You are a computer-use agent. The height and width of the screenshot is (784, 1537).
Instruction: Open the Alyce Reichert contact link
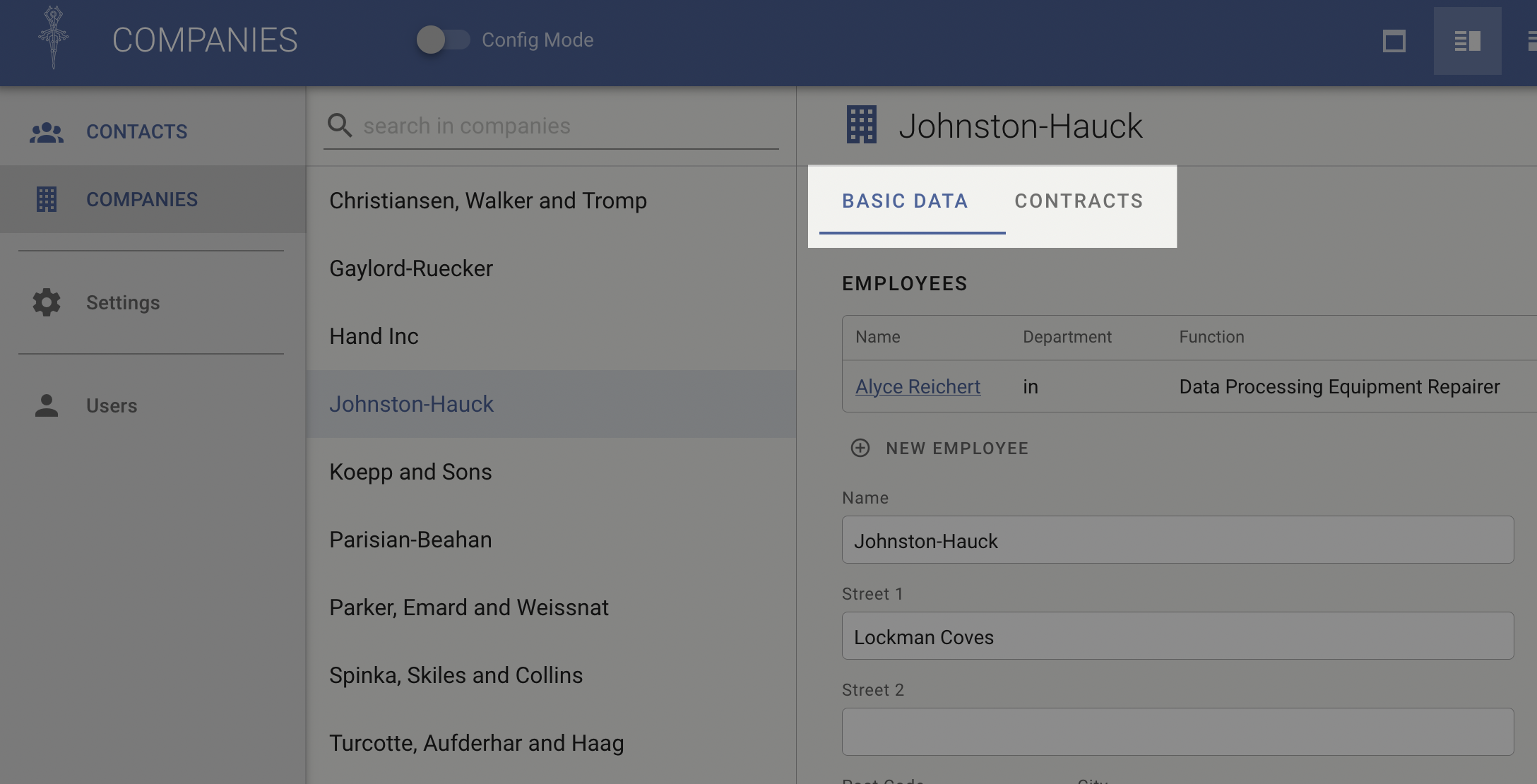point(918,386)
